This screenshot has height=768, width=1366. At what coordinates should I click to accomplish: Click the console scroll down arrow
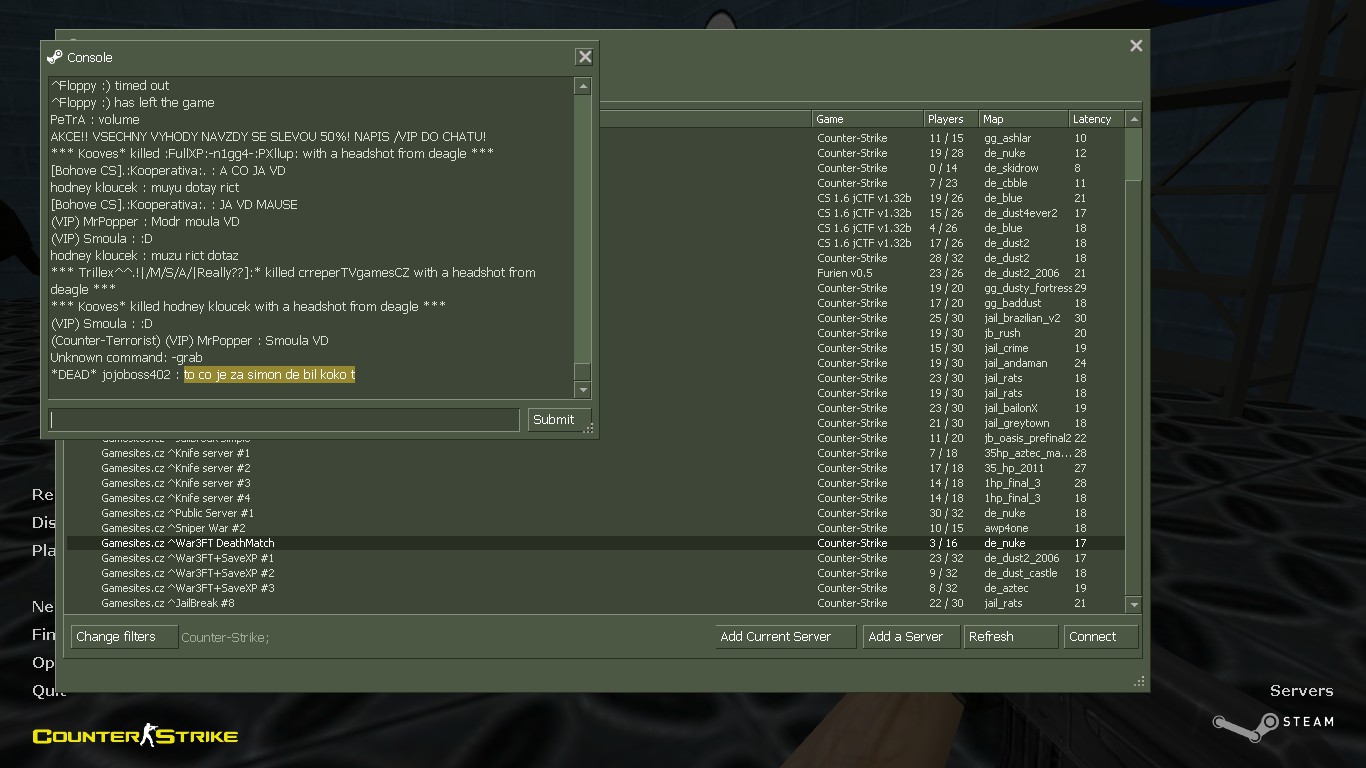tap(582, 390)
